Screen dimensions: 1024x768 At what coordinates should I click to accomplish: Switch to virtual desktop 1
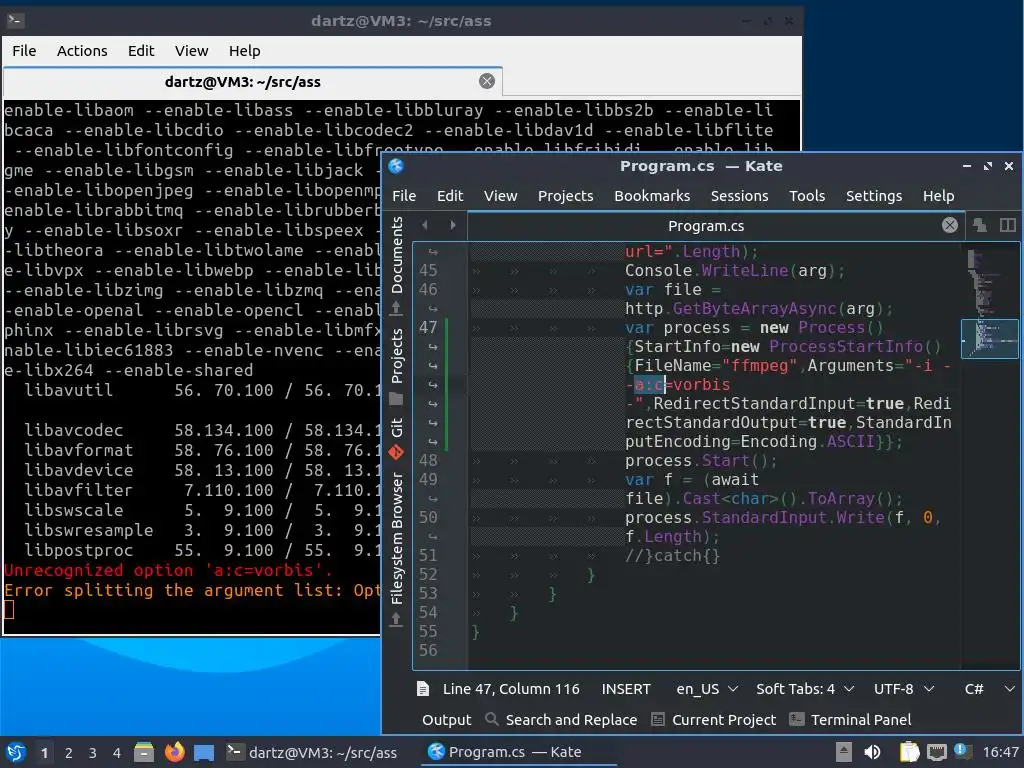[44, 753]
